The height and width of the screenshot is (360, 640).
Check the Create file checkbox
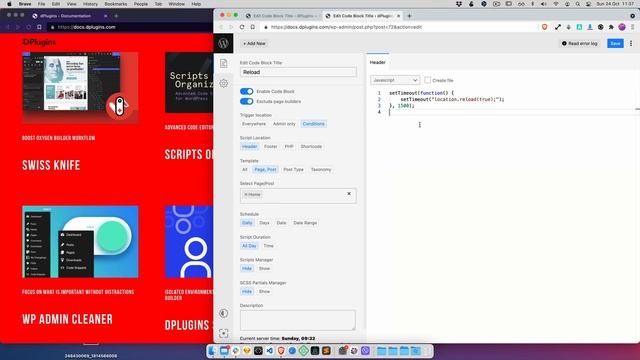point(427,80)
